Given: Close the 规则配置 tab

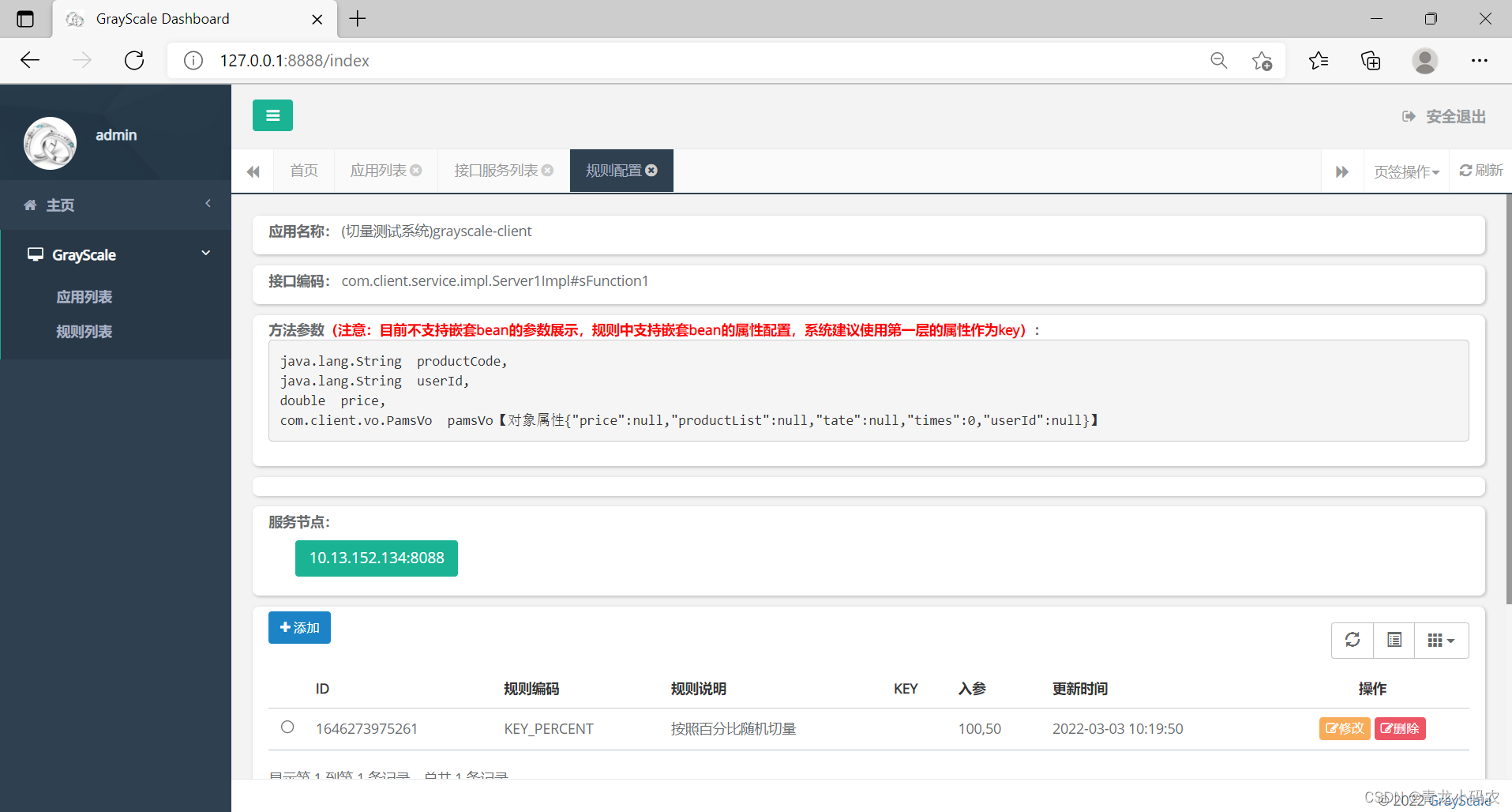Looking at the screenshot, I should [651, 171].
